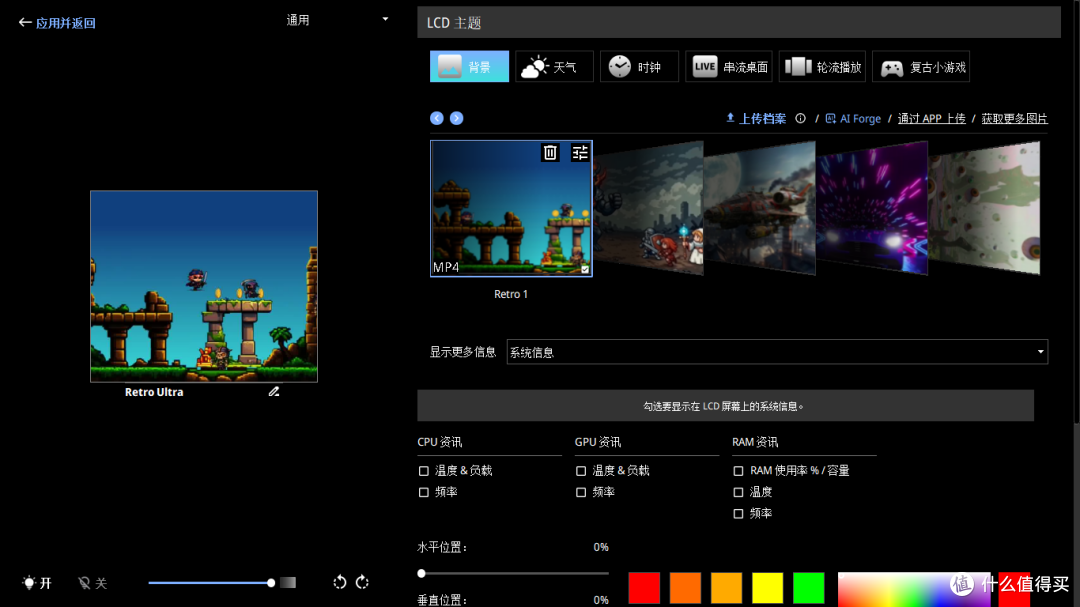This screenshot has width=1080, height=607.
Task: Click the 上传档案 upload link
Action: coord(756,119)
